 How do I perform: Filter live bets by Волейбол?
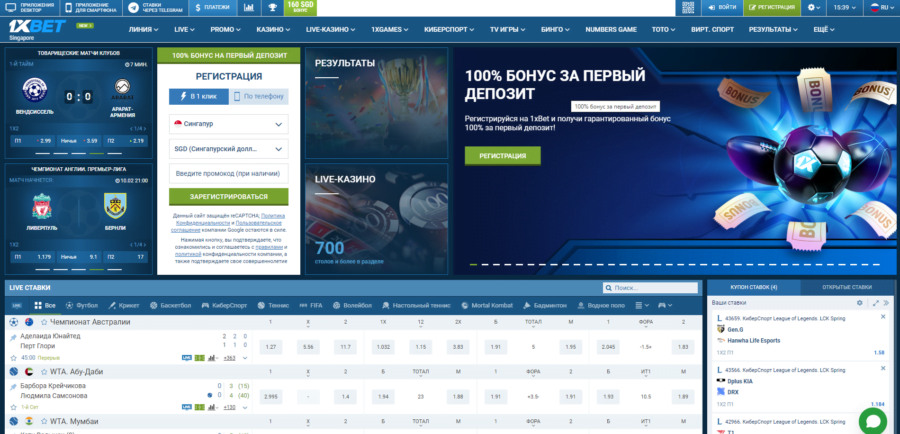pyautogui.click(x=352, y=305)
